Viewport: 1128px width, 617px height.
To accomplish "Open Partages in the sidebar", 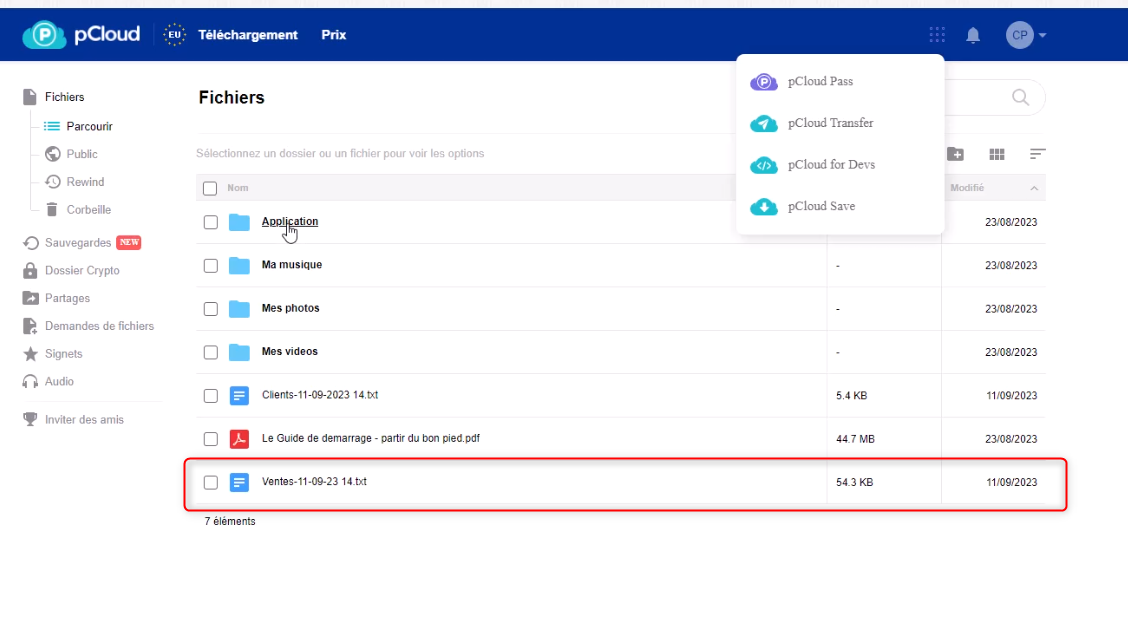I will pos(67,298).
